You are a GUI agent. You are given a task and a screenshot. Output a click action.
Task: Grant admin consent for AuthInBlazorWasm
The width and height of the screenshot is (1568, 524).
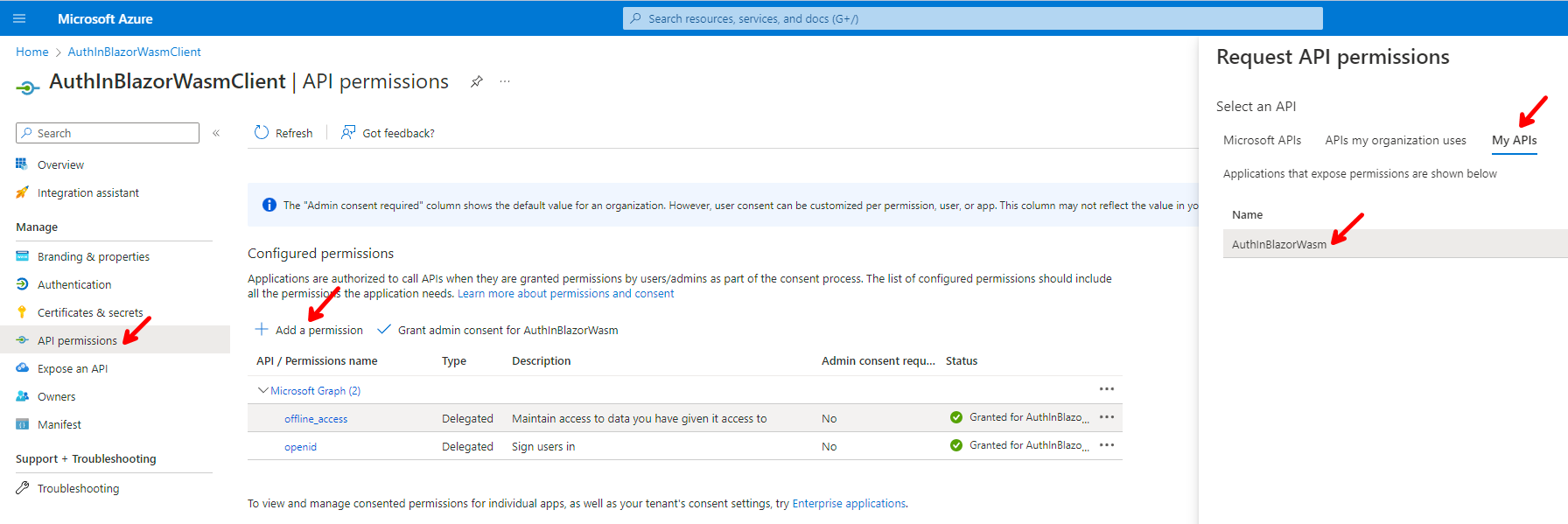pyautogui.click(x=497, y=330)
